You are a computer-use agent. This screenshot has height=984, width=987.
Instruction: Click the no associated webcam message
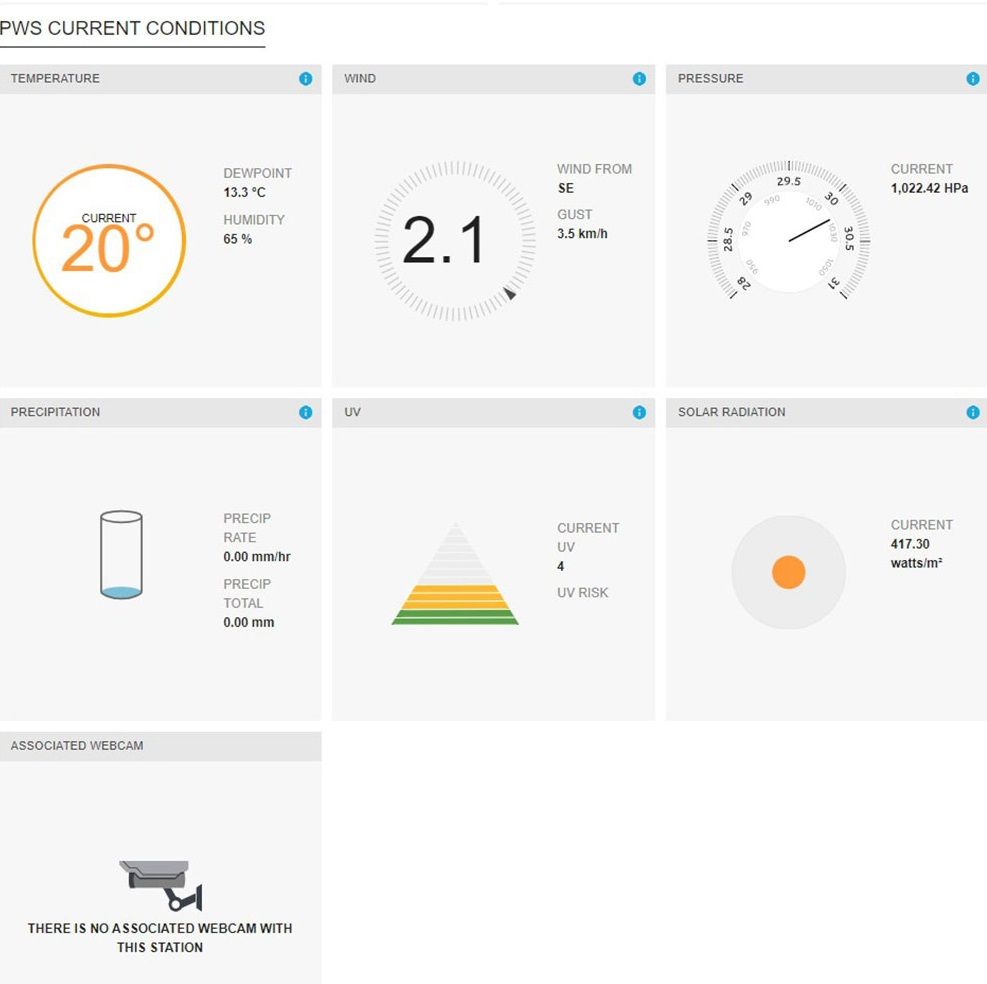(x=160, y=937)
